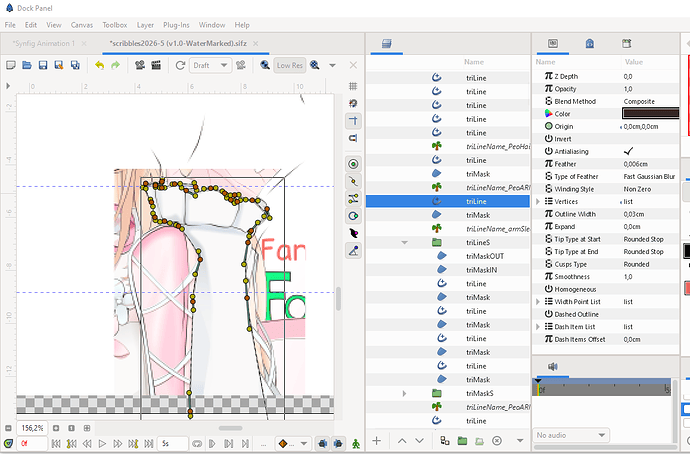Screen dimensions: 690x454
Task: Toggle snap-to-guides magnet icon
Action: tap(353, 138)
